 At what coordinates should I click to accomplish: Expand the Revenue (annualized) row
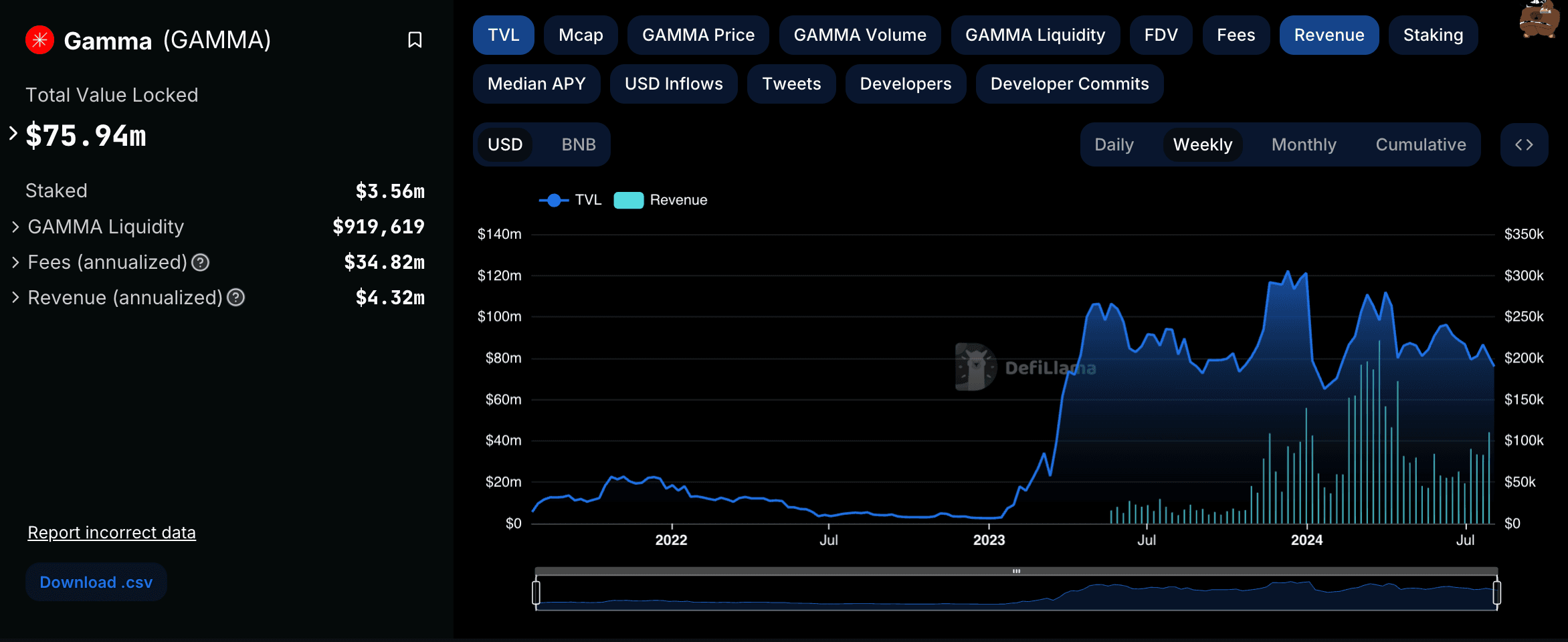pos(15,298)
